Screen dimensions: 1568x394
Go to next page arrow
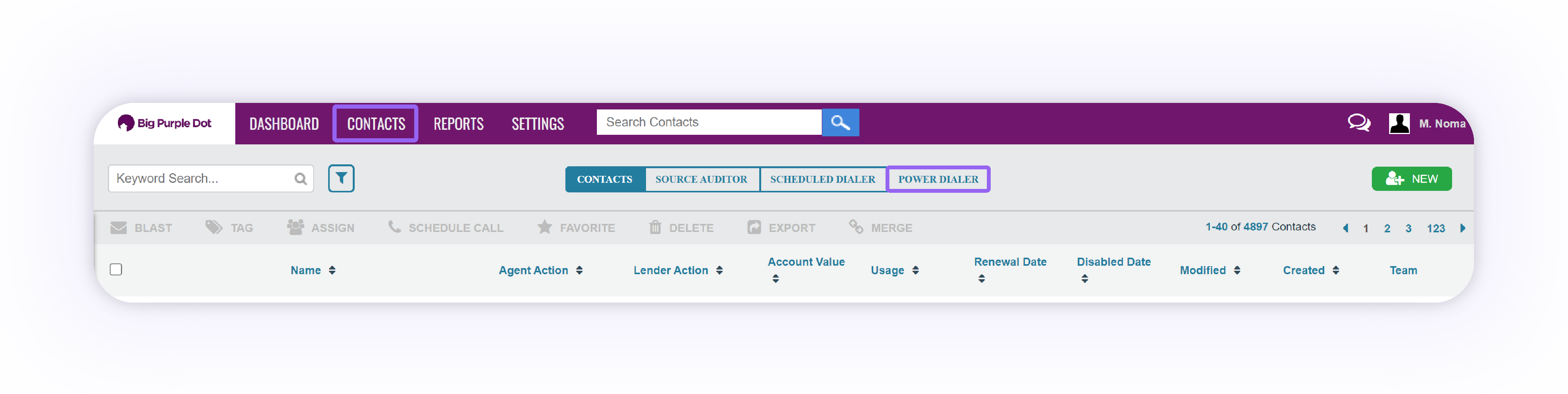(x=1462, y=228)
